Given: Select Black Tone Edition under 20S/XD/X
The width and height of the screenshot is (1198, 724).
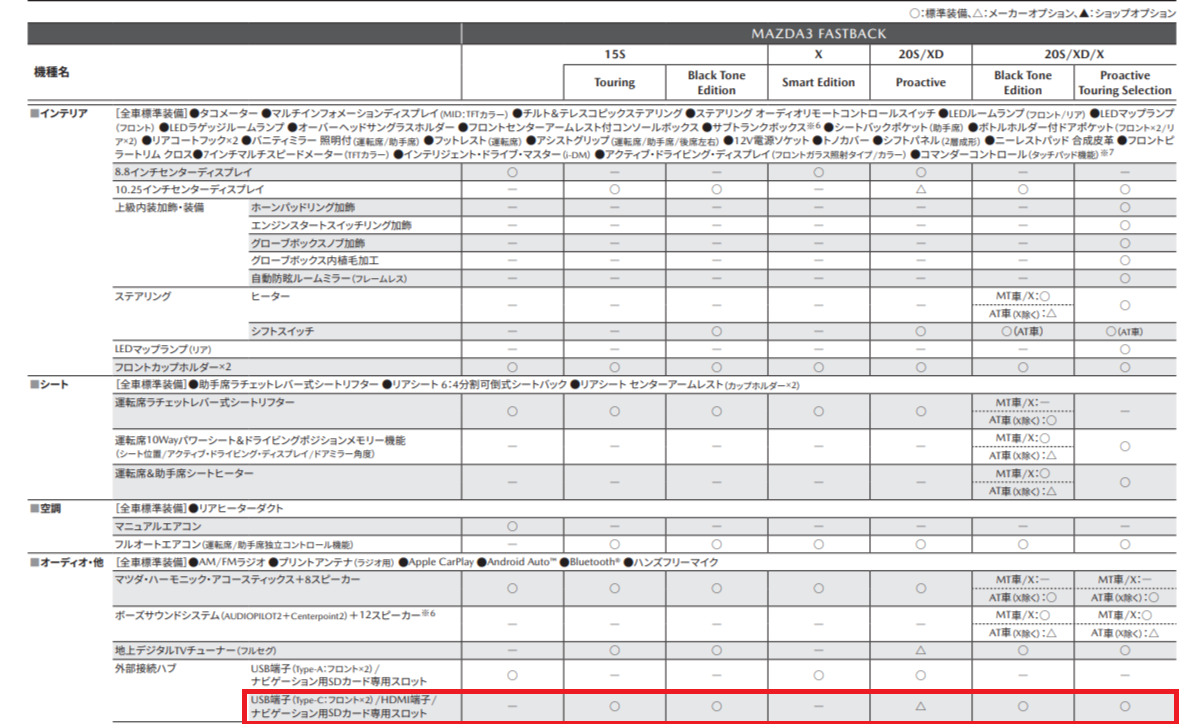Looking at the screenshot, I should click(1023, 82).
